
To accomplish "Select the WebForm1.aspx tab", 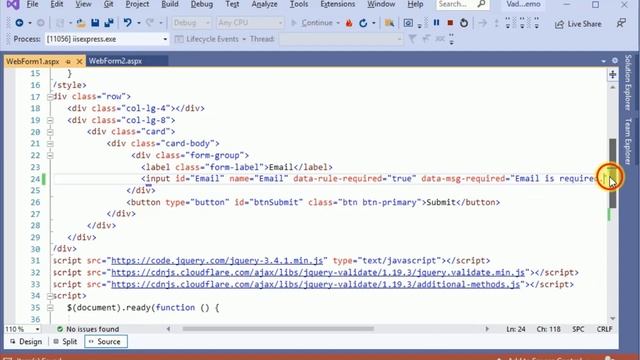I will pos(33,62).
